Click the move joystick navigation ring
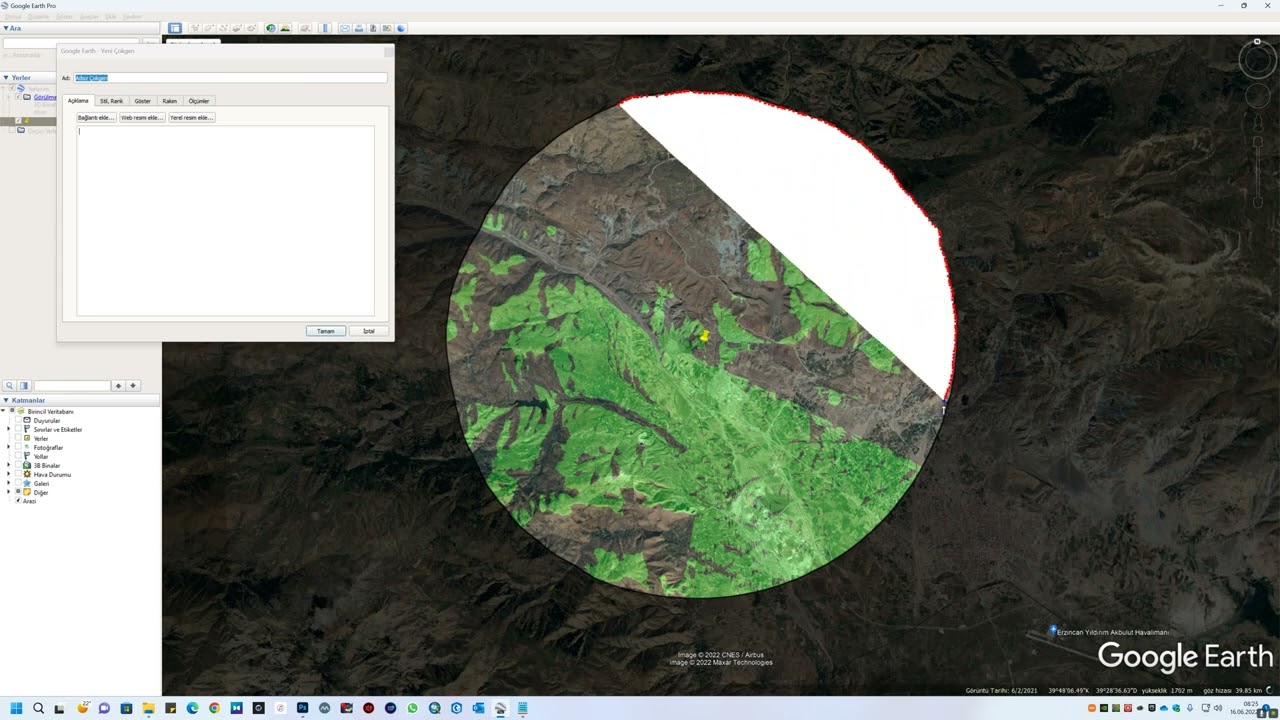The image size is (1280, 720). click(x=1258, y=97)
